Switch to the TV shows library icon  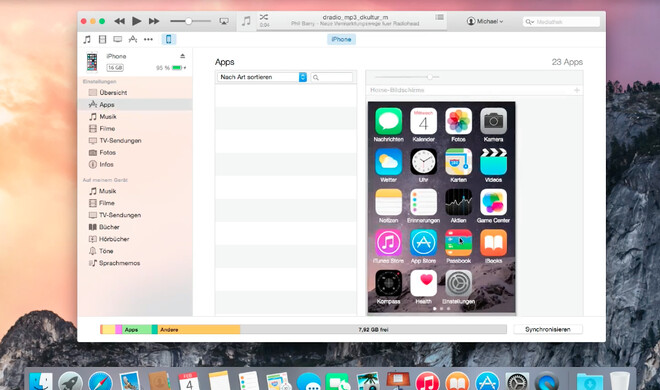coord(117,40)
